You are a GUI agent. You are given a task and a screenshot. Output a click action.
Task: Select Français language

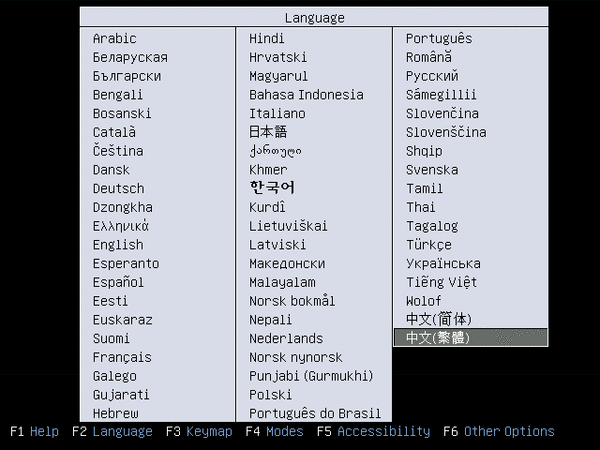[122, 357]
